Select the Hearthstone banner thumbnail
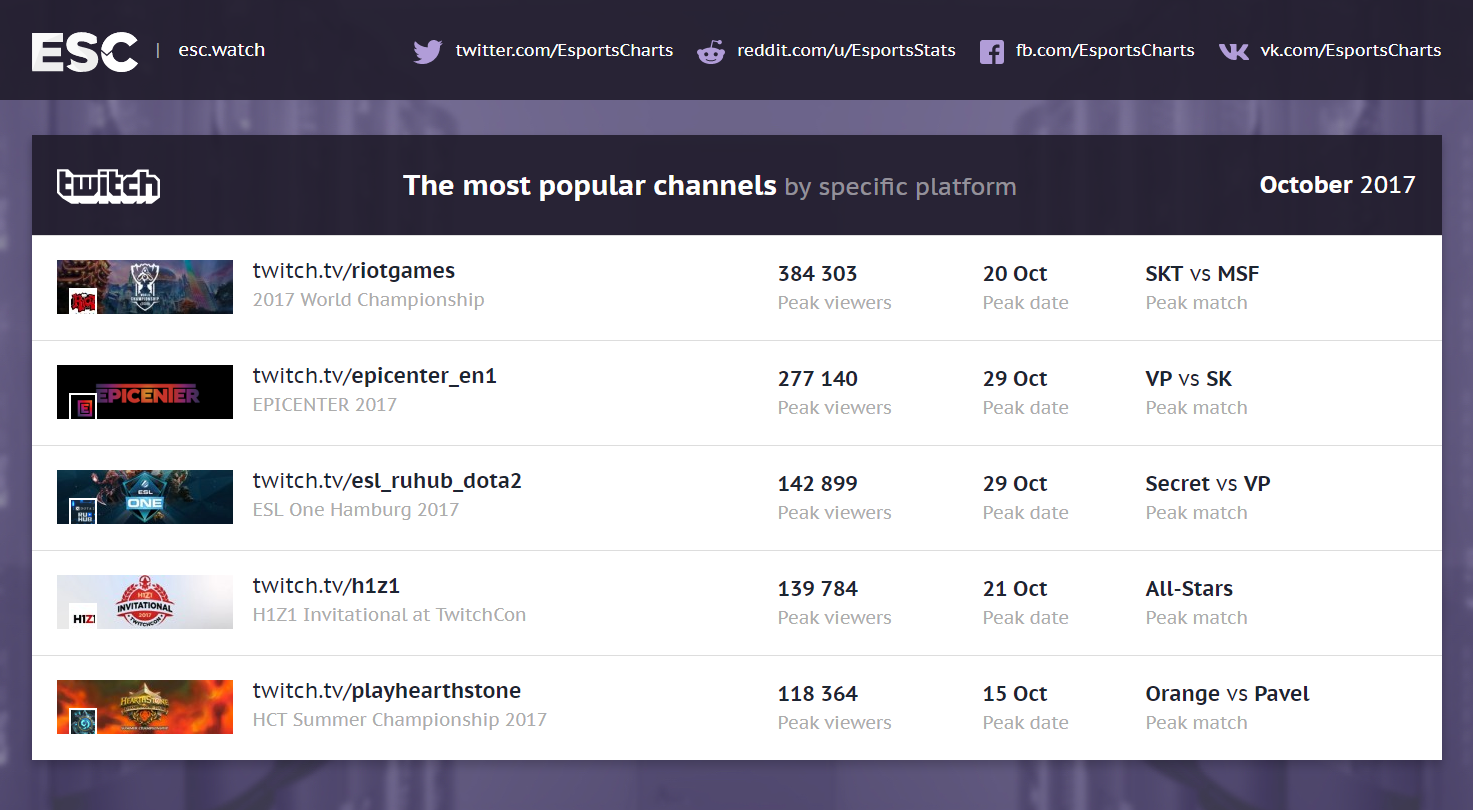 coord(145,707)
